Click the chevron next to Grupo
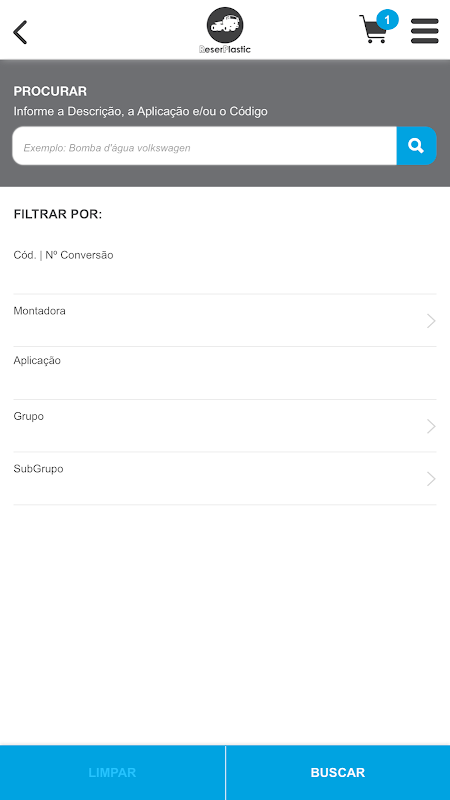The image size is (450, 800). 431,426
